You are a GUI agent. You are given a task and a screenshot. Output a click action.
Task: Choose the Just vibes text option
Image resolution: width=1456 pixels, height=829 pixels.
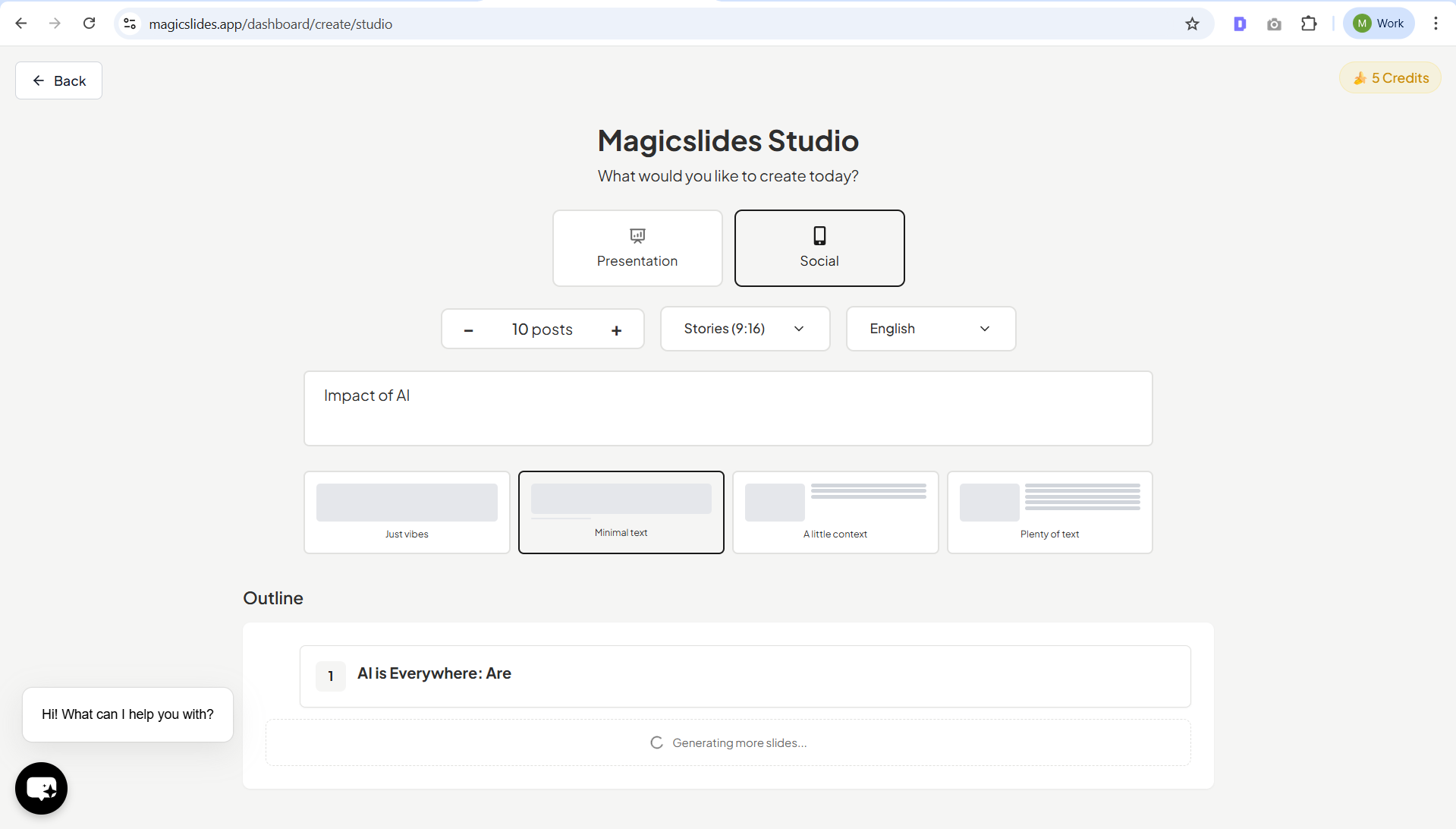407,512
